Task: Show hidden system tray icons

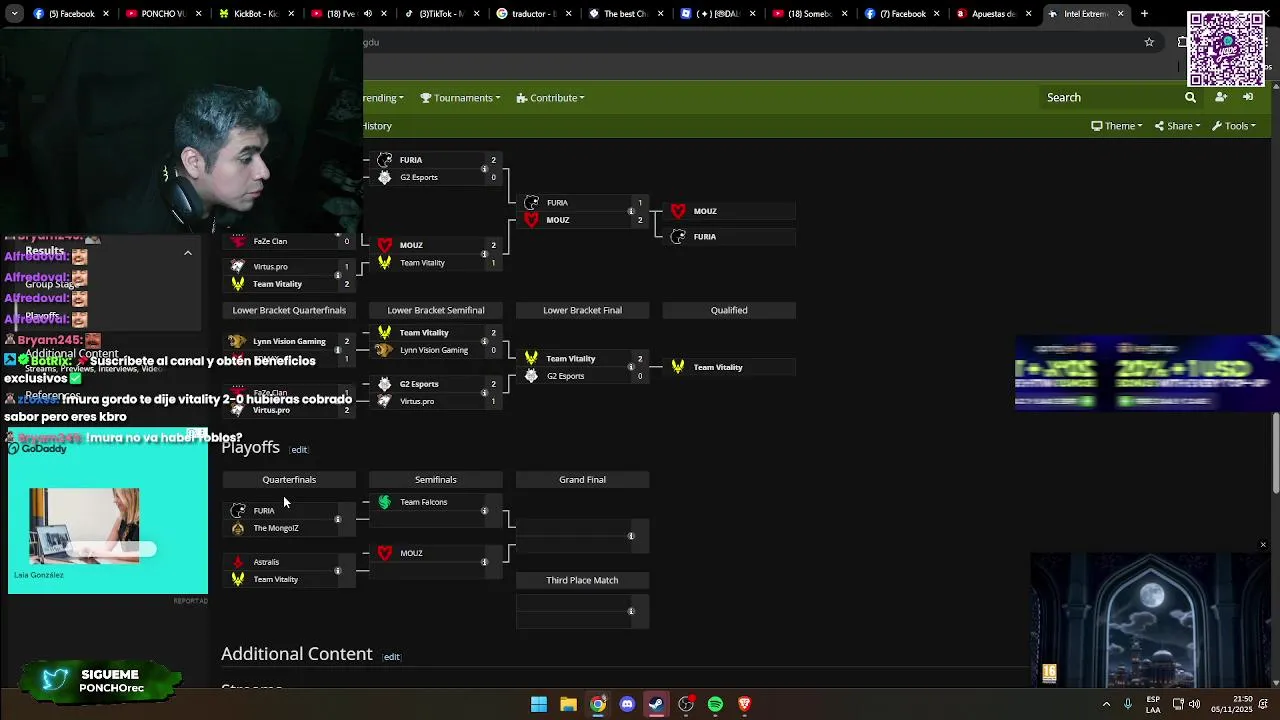Action: pyautogui.click(x=1106, y=704)
